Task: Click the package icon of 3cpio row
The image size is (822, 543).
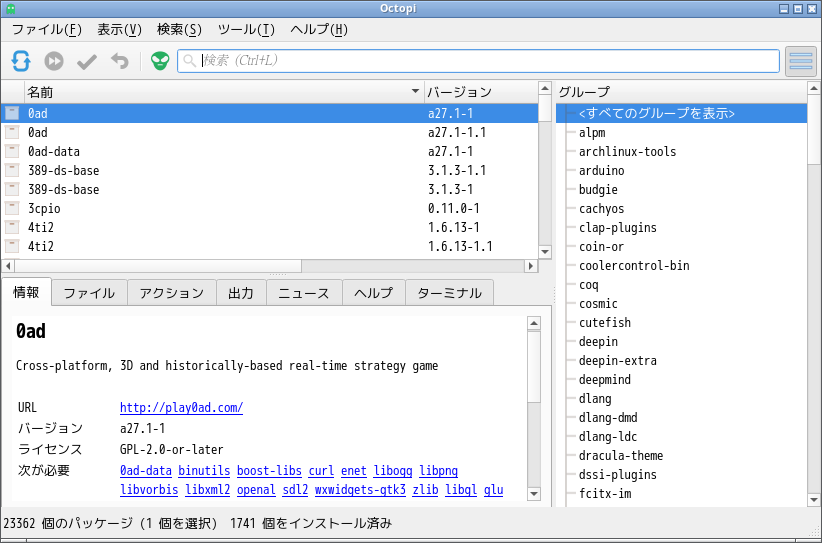Action: [x=12, y=208]
